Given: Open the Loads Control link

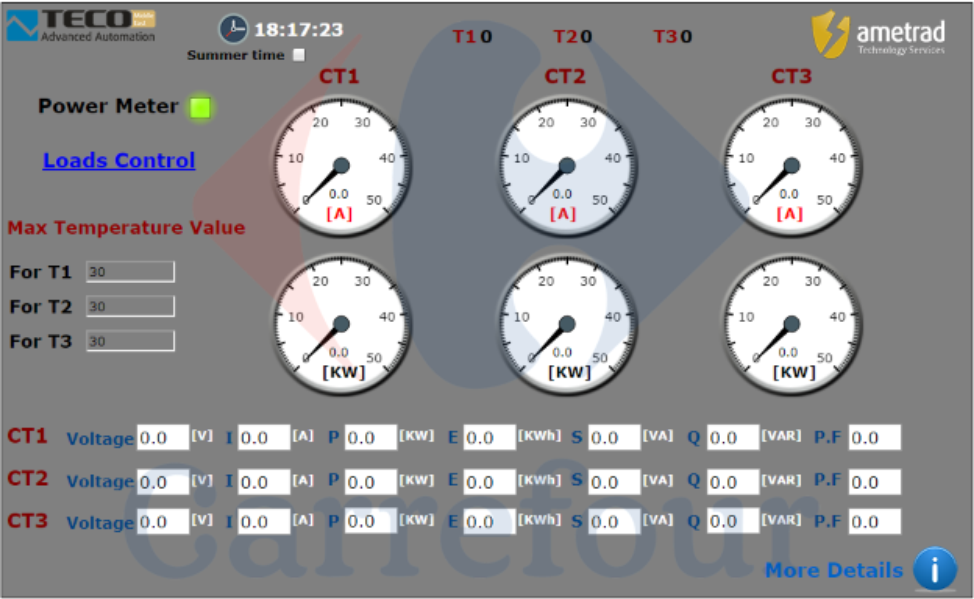Looking at the screenshot, I should (x=119, y=160).
